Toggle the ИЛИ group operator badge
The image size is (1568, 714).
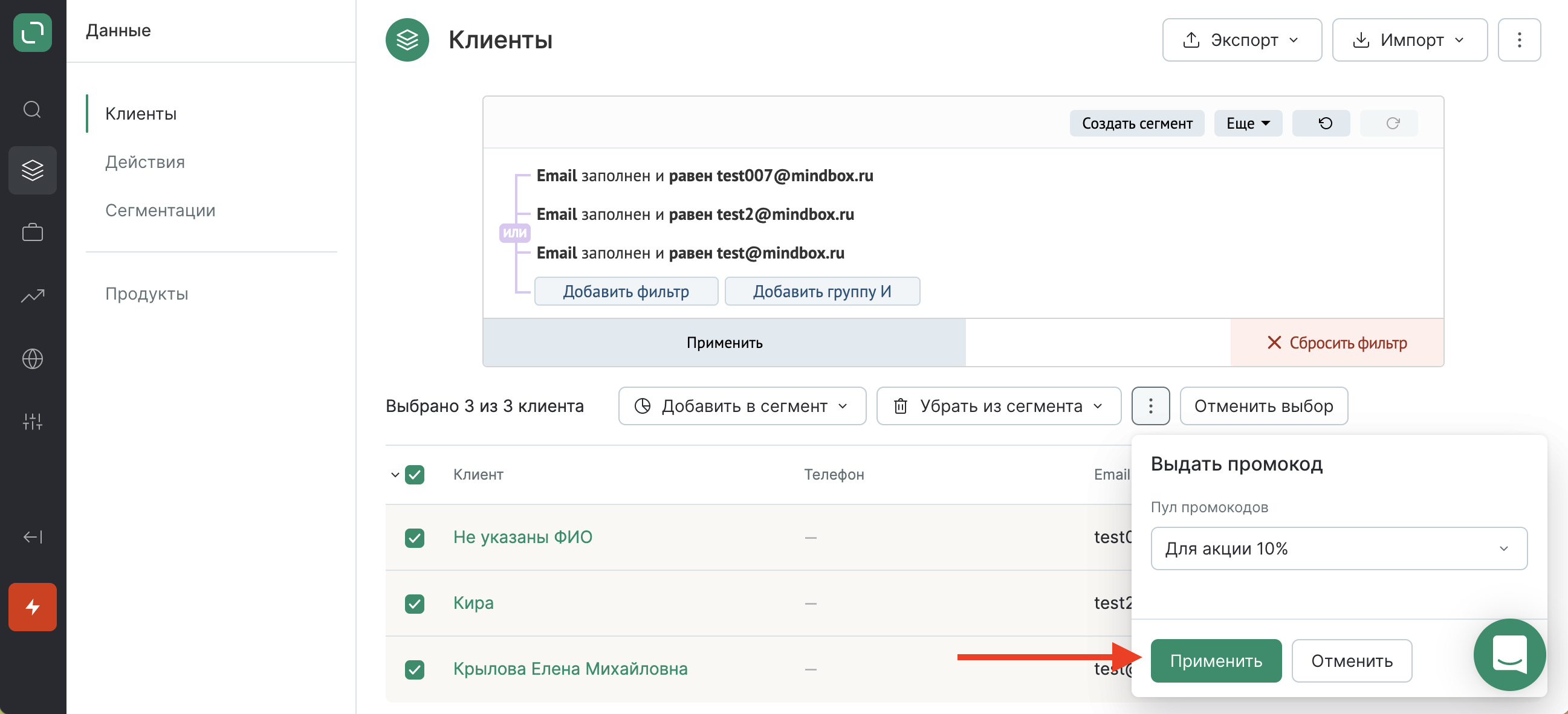pos(514,233)
